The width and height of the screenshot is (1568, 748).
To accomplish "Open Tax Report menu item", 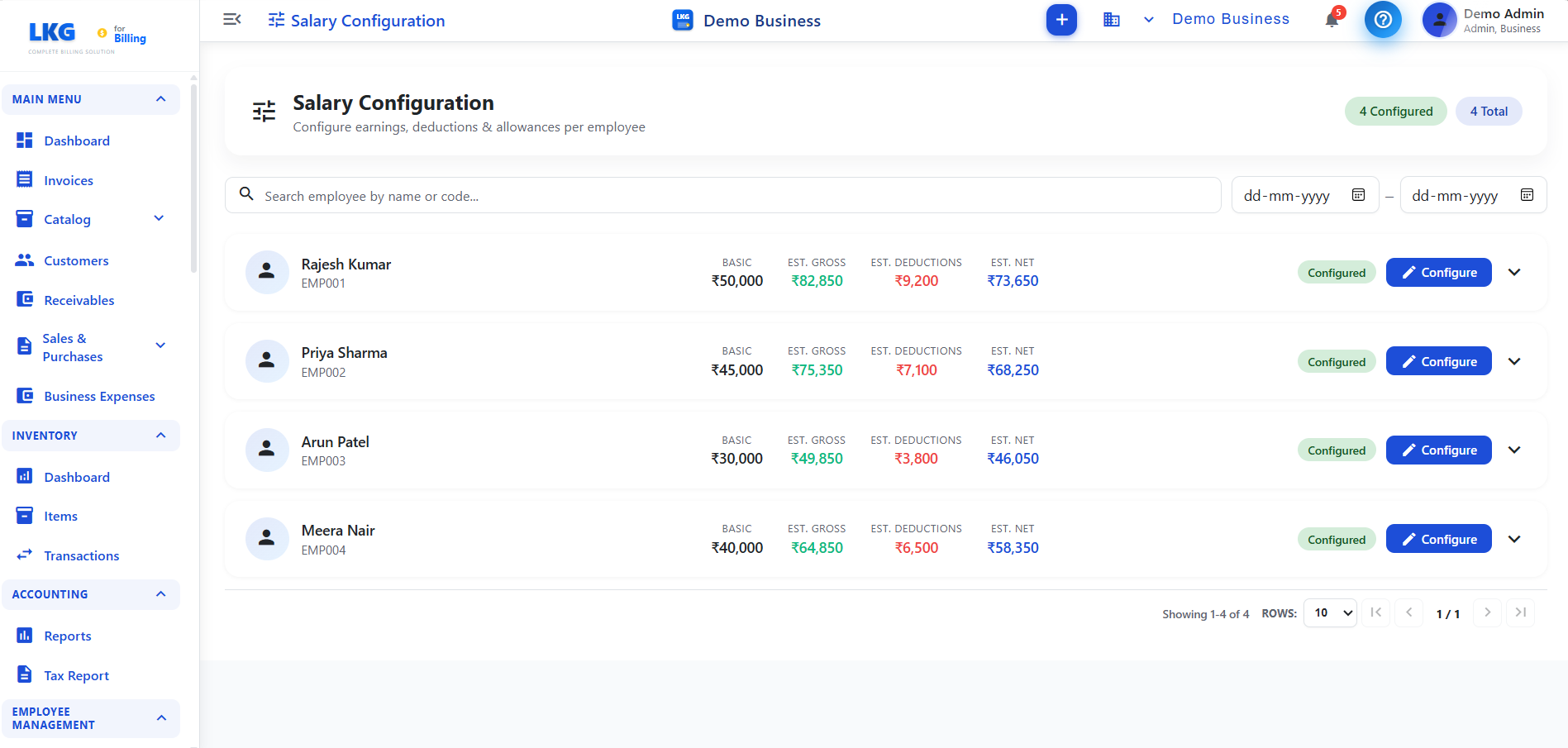I will (x=77, y=675).
